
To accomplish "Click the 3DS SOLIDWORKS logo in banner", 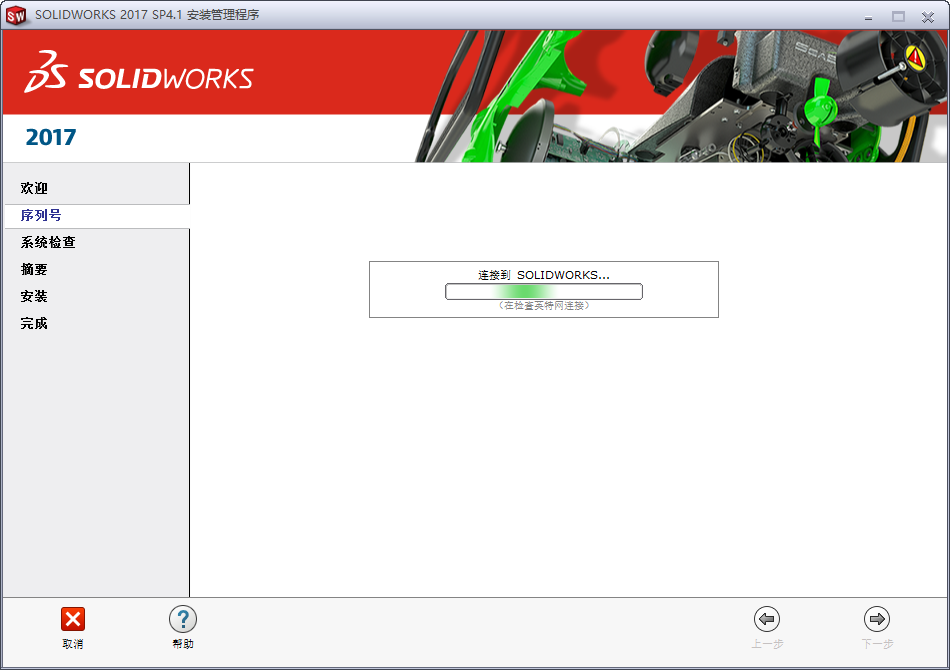I will pyautogui.click(x=139, y=73).
